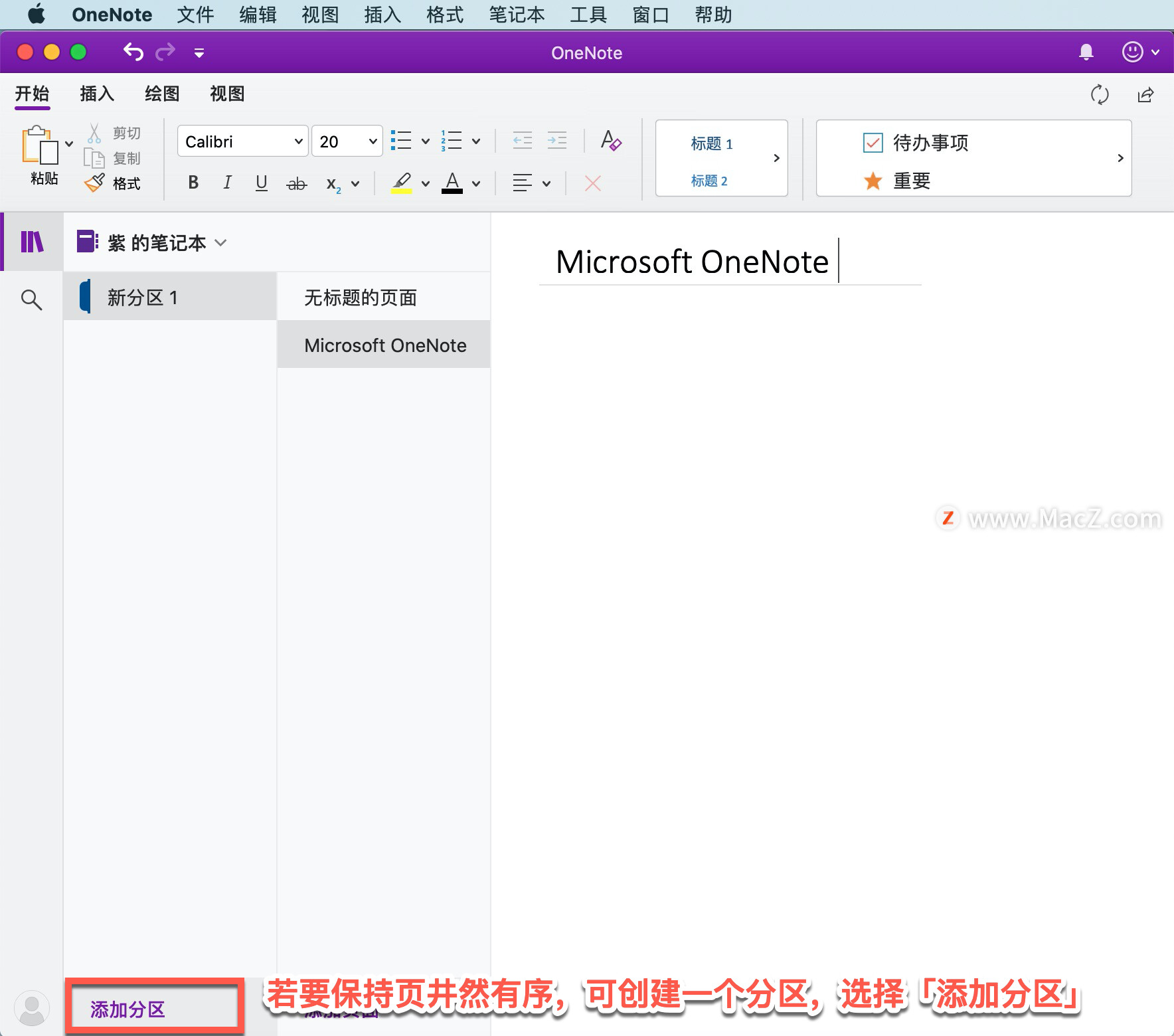This screenshot has height=1036, width=1174.
Task: Open the 帮助 menu in menu bar
Action: [x=713, y=15]
